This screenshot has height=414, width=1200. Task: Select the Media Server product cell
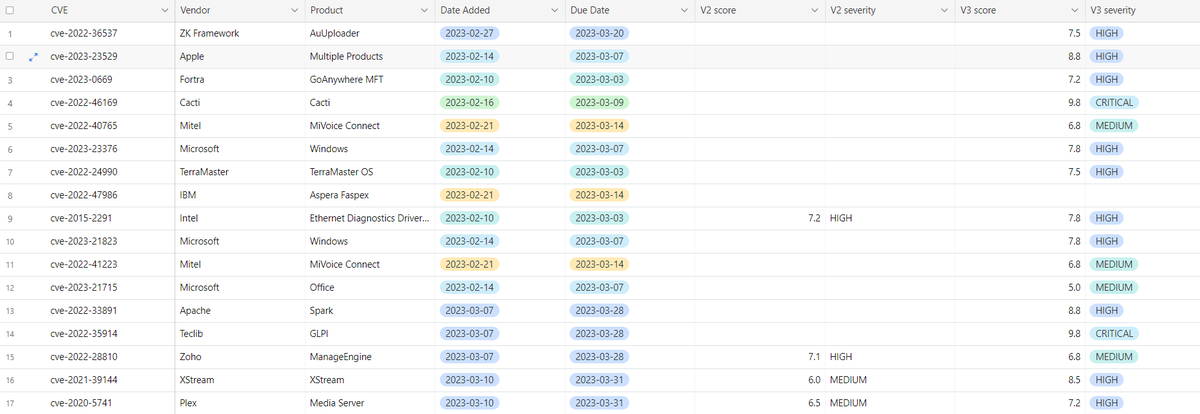tap(370, 402)
